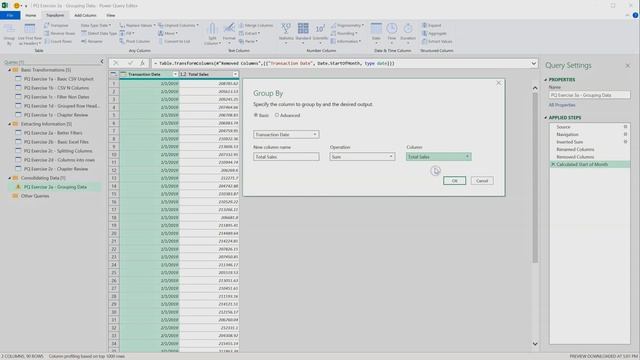Switch to the View ribbon tab
Viewport: 640px width, 360px height.
[111, 15]
